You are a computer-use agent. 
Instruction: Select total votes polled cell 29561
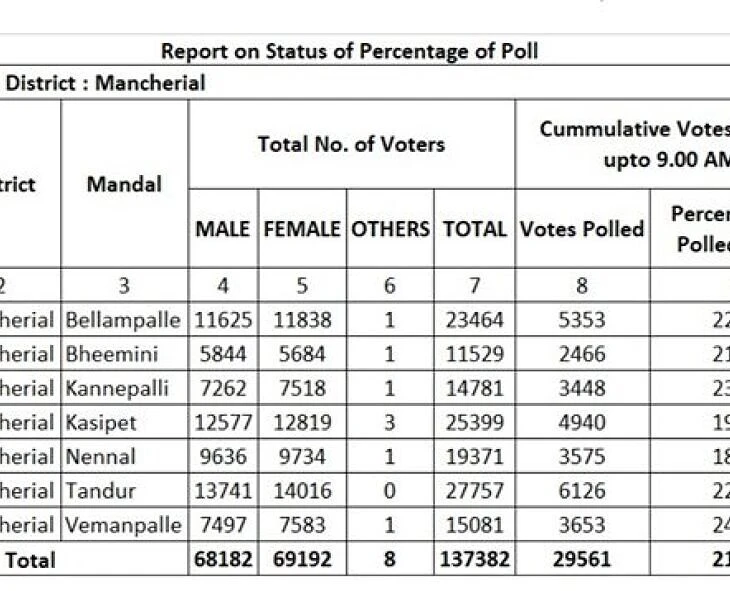point(581,560)
